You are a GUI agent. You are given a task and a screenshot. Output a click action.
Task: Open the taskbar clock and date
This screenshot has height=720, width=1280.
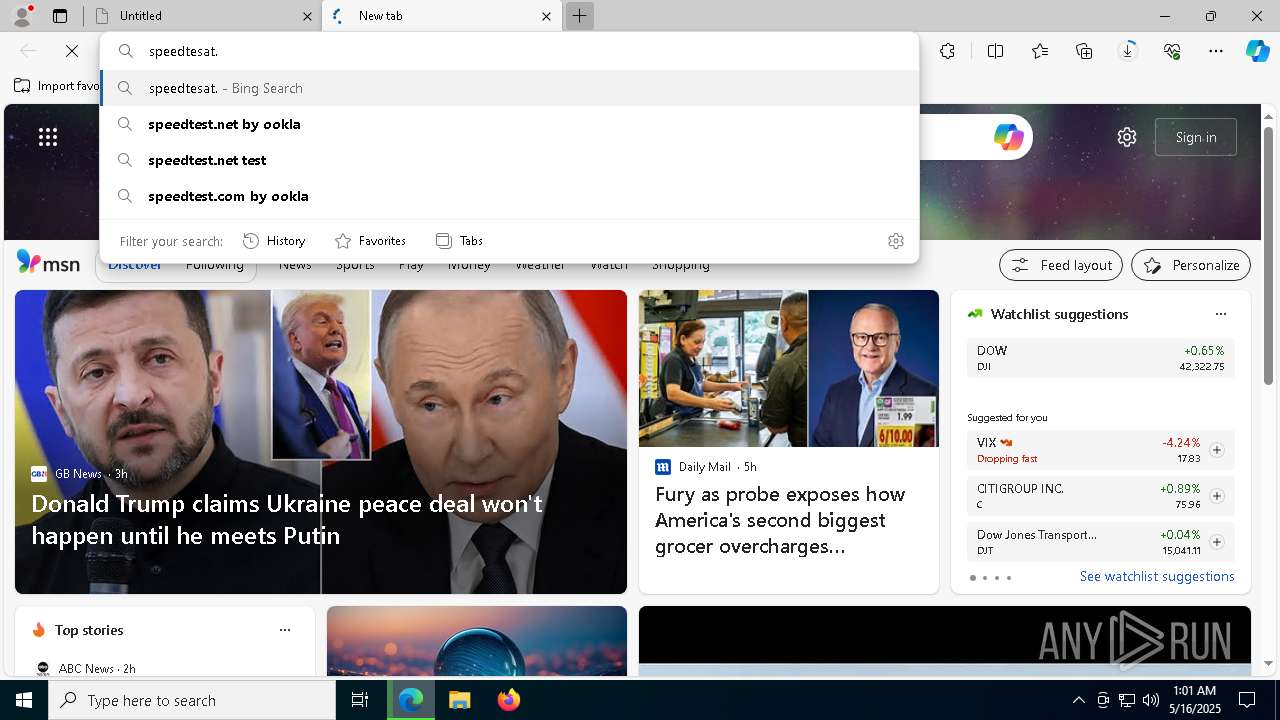point(1194,700)
